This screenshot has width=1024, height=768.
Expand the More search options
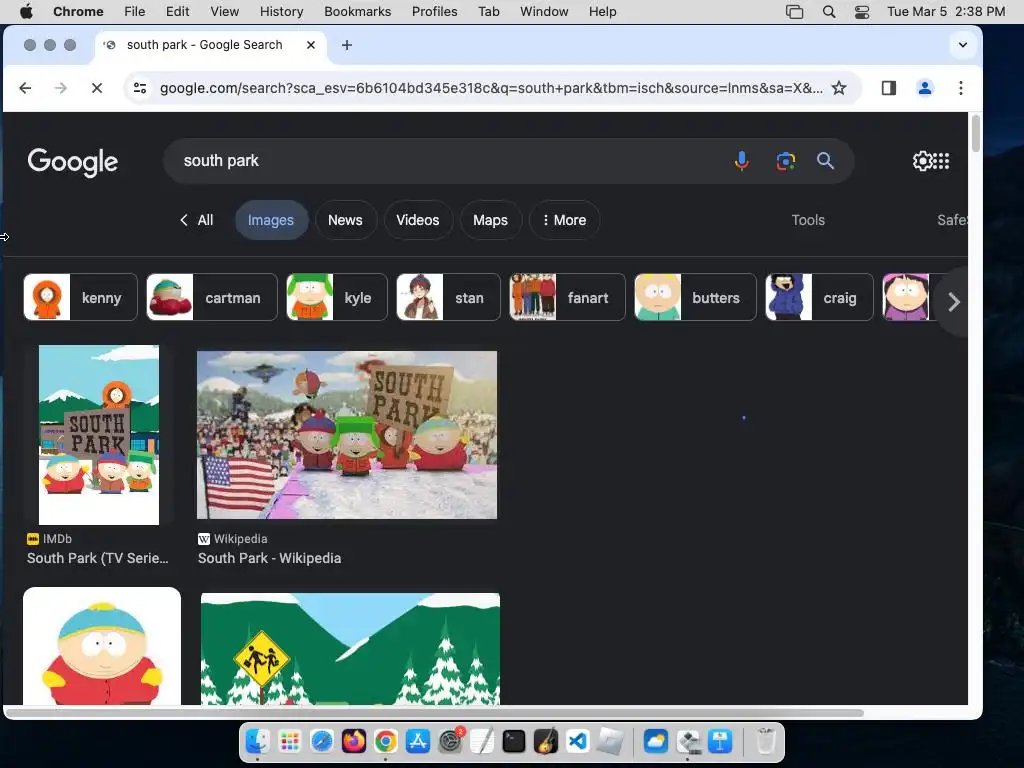click(x=564, y=220)
